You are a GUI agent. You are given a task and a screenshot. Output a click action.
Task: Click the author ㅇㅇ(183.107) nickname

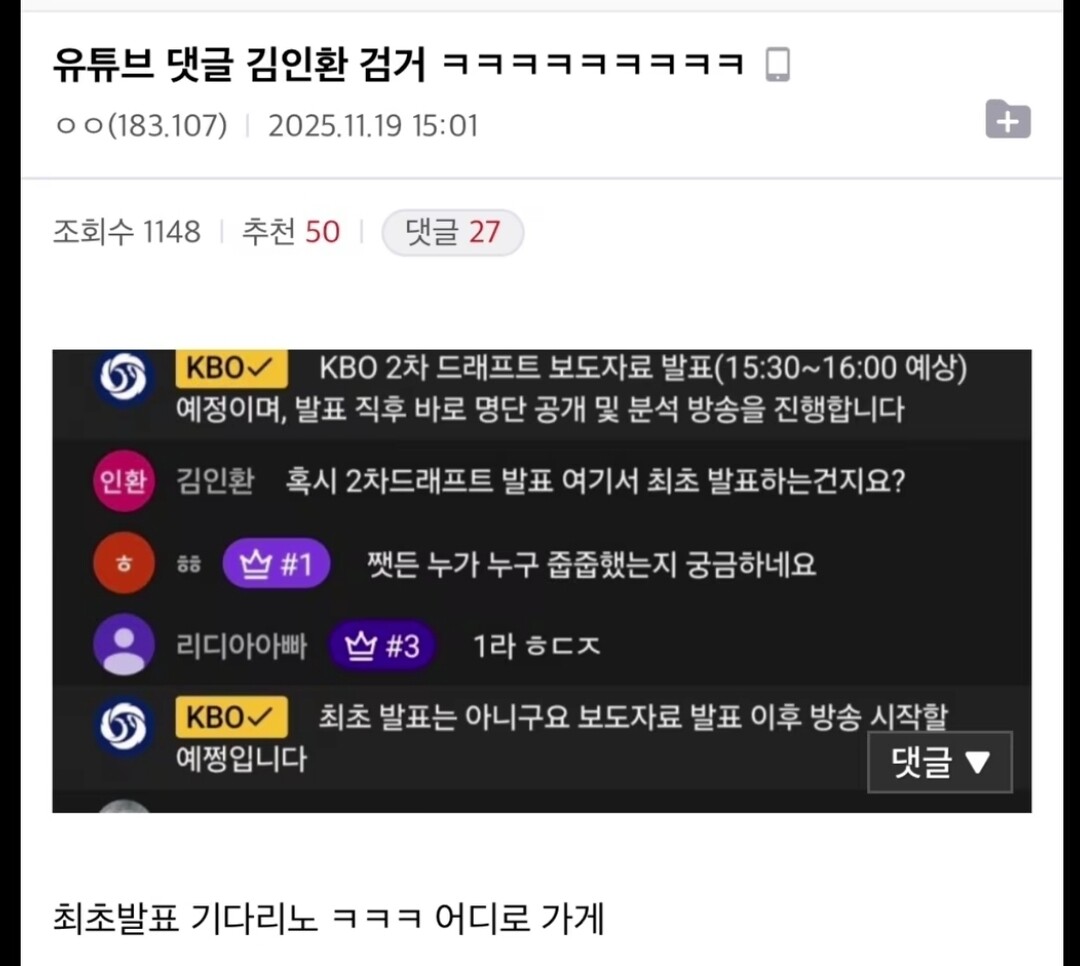point(141,125)
